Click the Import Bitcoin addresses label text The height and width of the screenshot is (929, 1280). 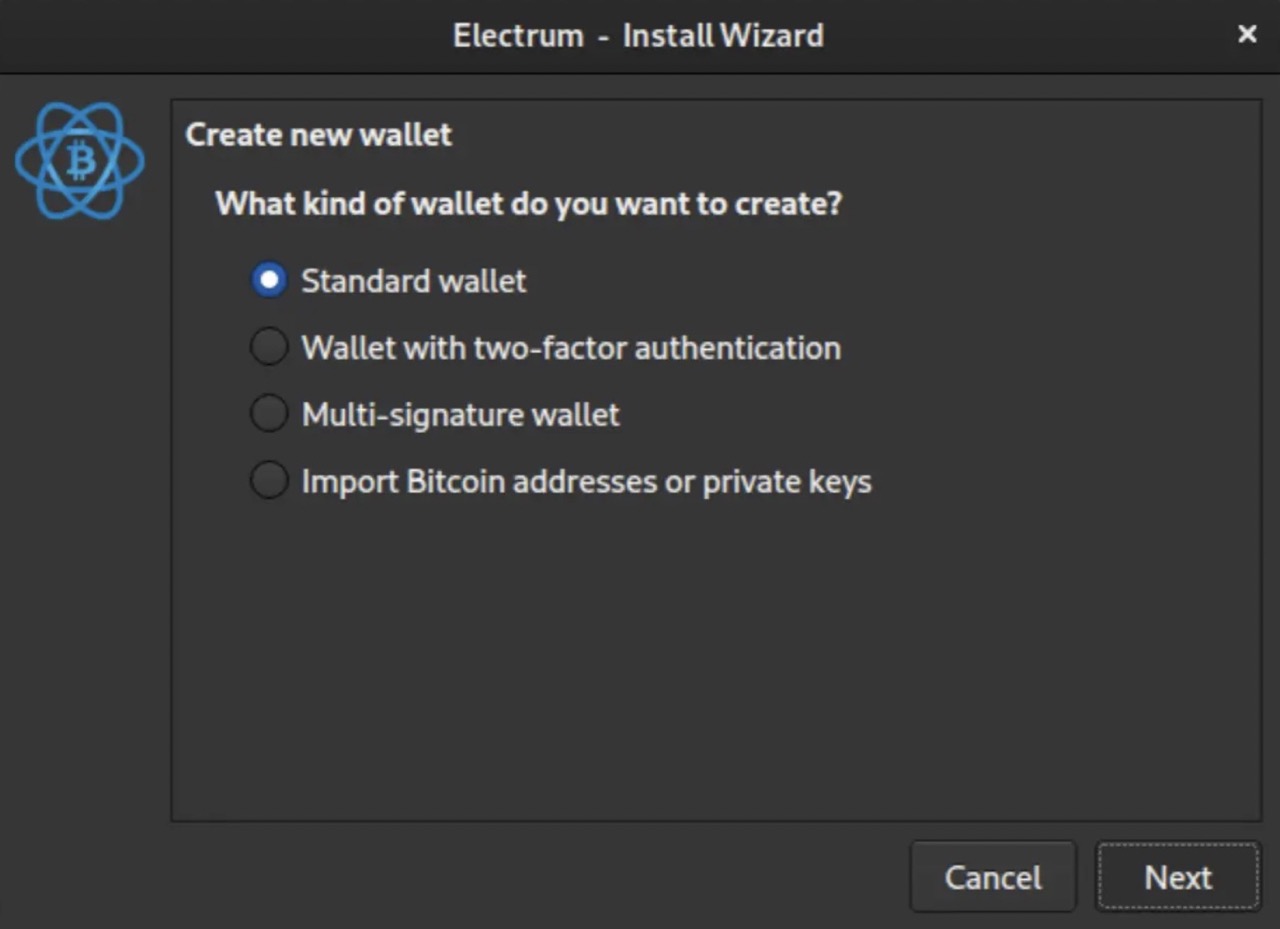tap(586, 481)
